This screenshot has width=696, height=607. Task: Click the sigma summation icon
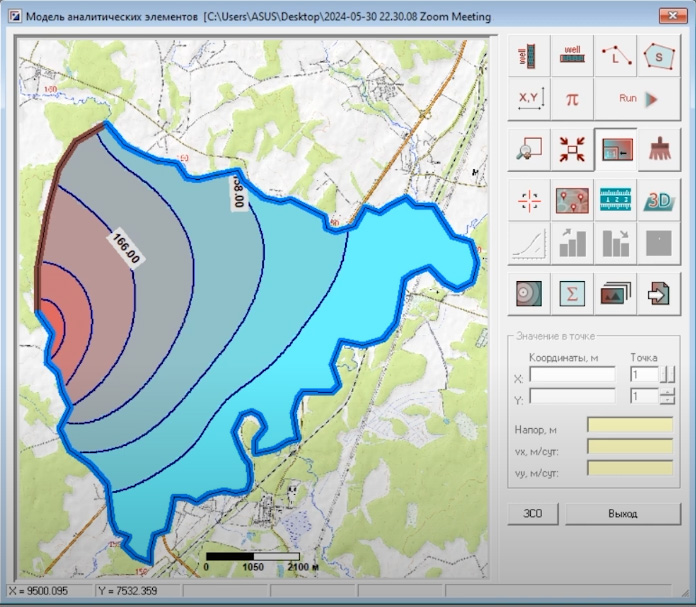point(572,294)
